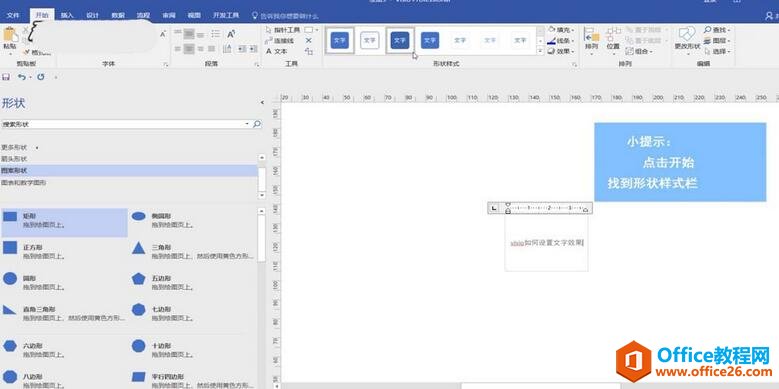Click the account user icon at top right

pyautogui.click(x=770, y=15)
